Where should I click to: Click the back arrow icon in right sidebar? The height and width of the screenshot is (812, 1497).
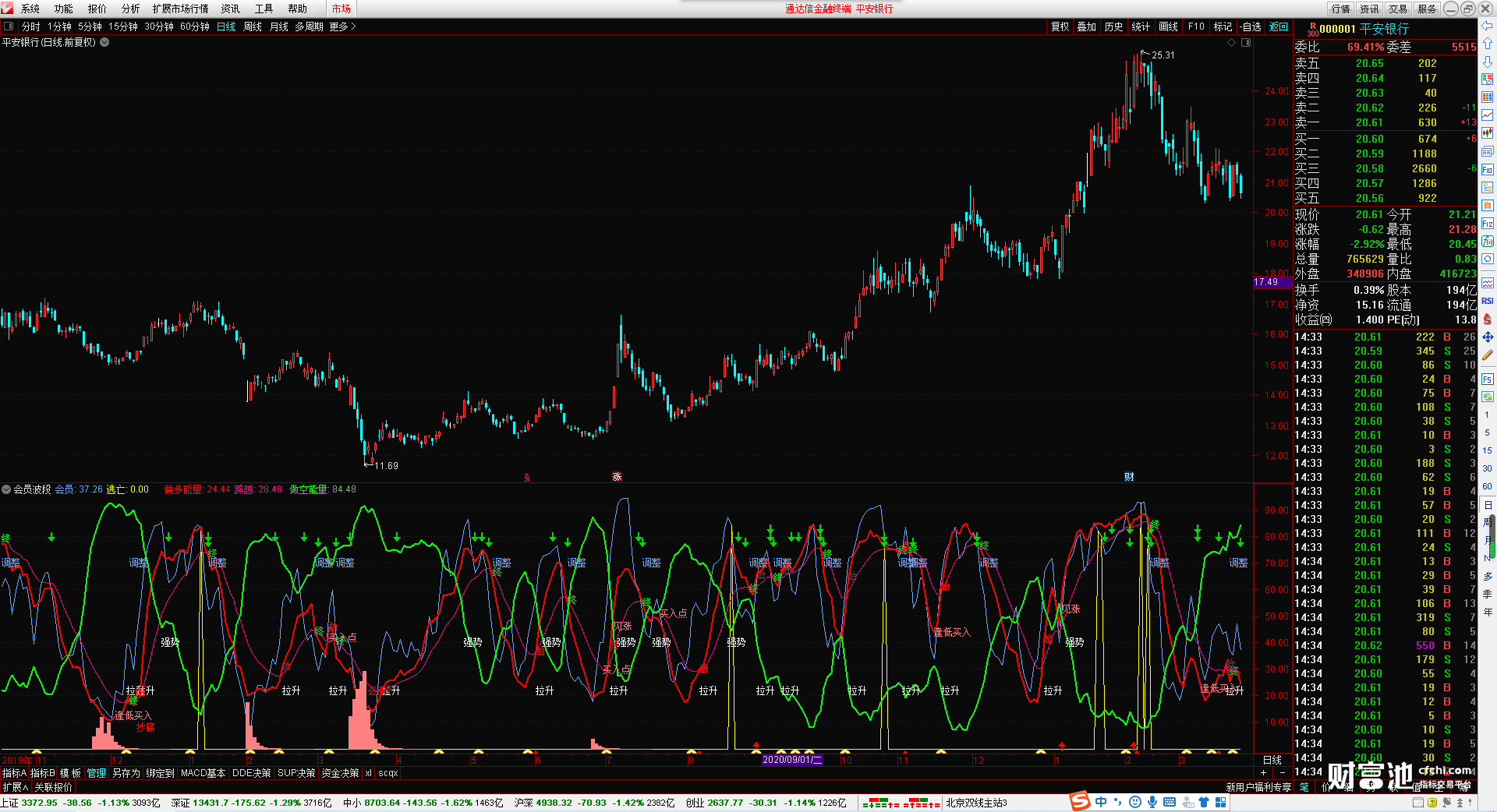pyautogui.click(x=1487, y=26)
